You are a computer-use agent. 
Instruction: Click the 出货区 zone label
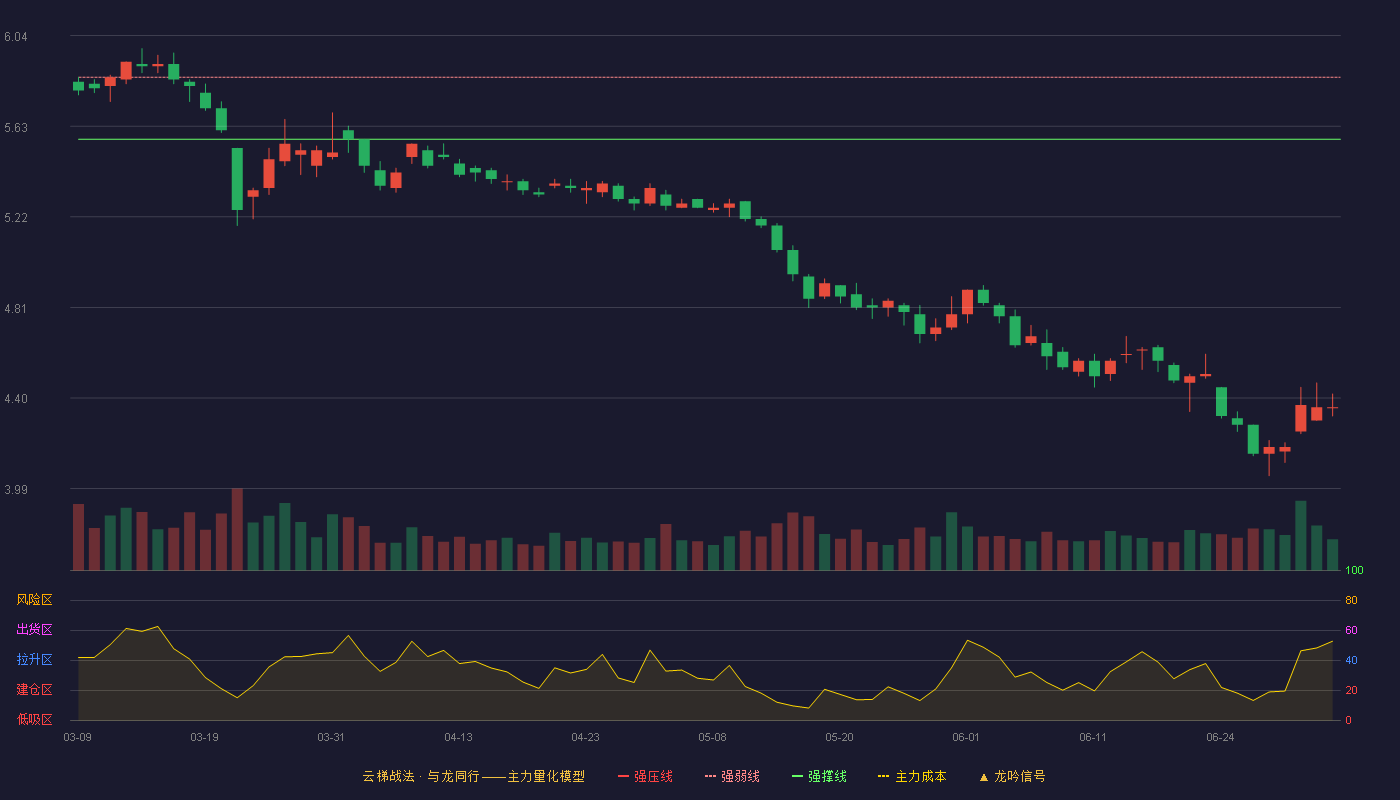[34, 630]
